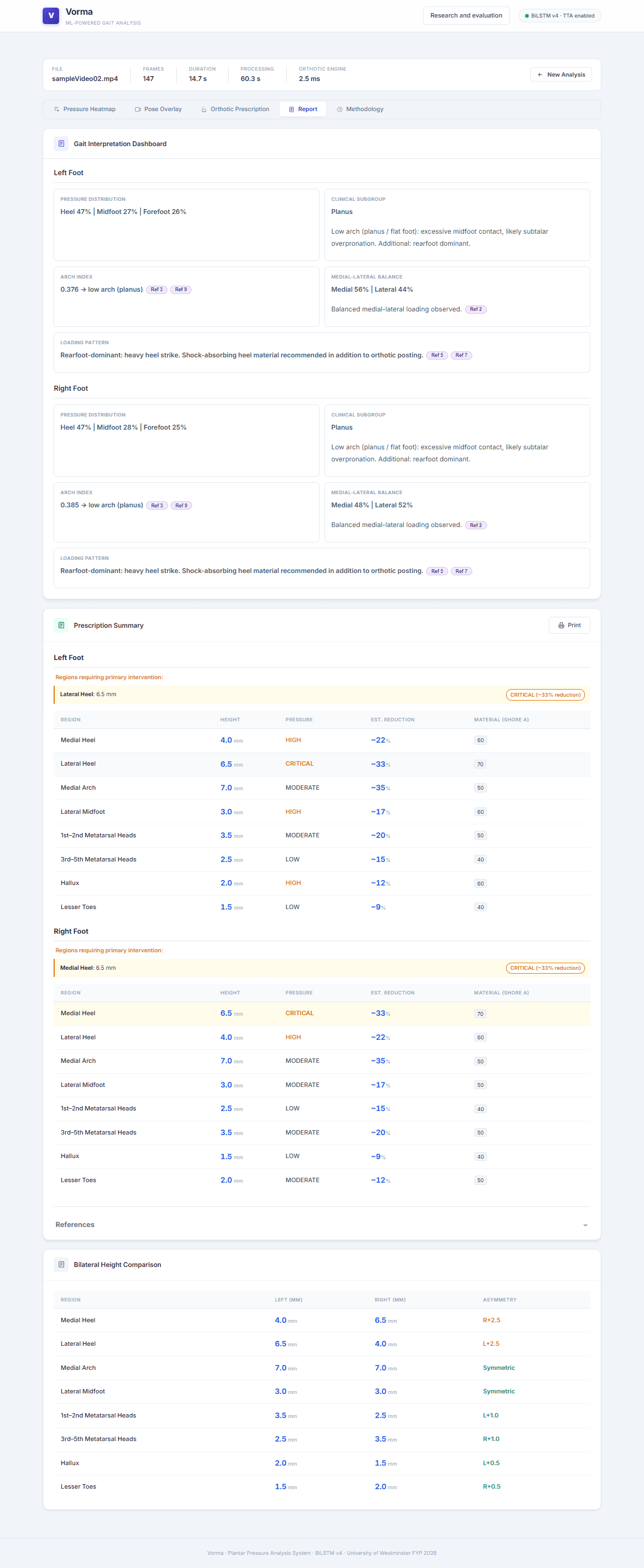Click the Gait Interpretation Dashboard header icon
644x1568 pixels.
pyautogui.click(x=61, y=143)
